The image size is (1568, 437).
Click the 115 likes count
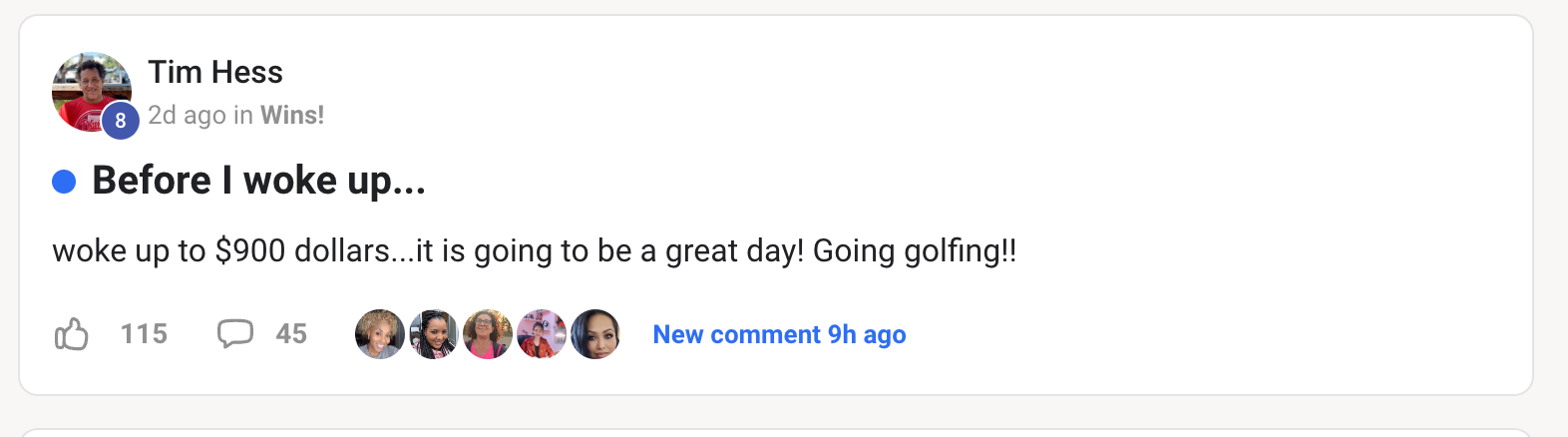(x=144, y=334)
